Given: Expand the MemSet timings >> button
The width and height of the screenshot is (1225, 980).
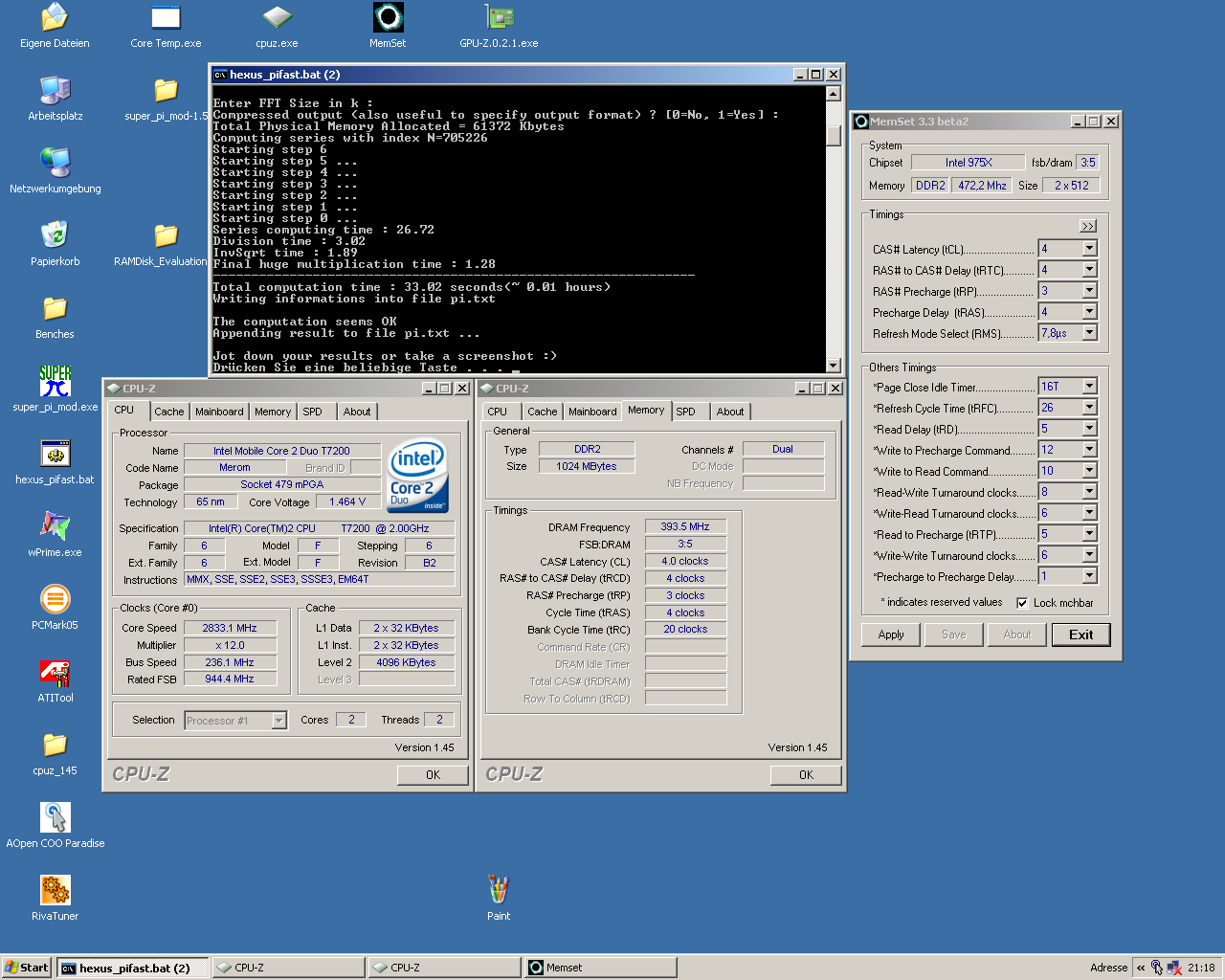Looking at the screenshot, I should click(1088, 227).
